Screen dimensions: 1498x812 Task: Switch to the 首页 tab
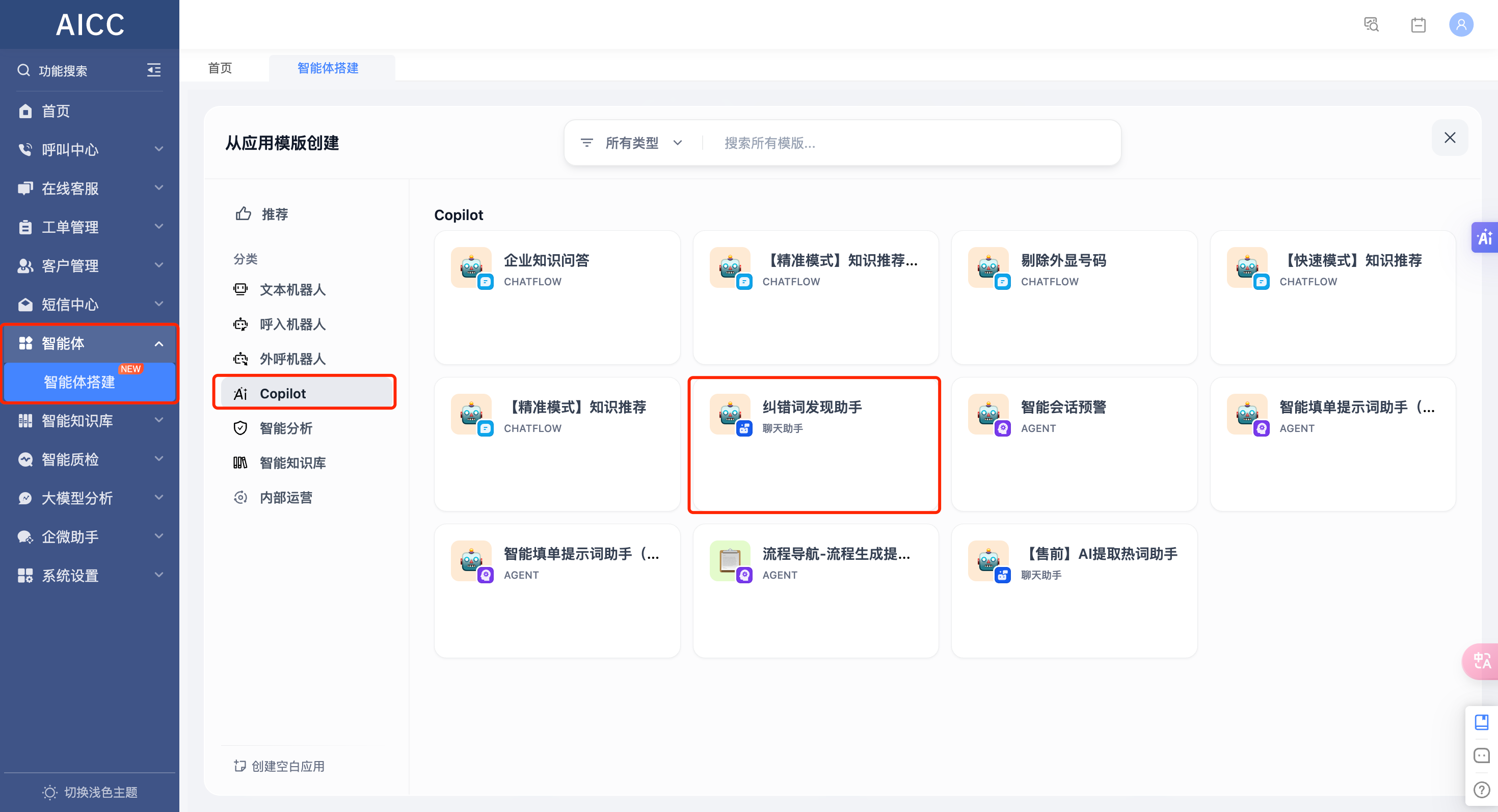[x=220, y=68]
